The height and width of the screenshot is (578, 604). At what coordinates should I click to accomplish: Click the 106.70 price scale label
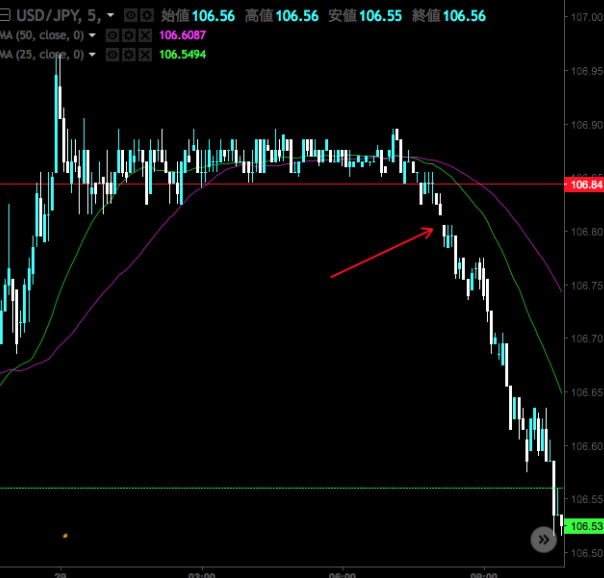click(587, 339)
